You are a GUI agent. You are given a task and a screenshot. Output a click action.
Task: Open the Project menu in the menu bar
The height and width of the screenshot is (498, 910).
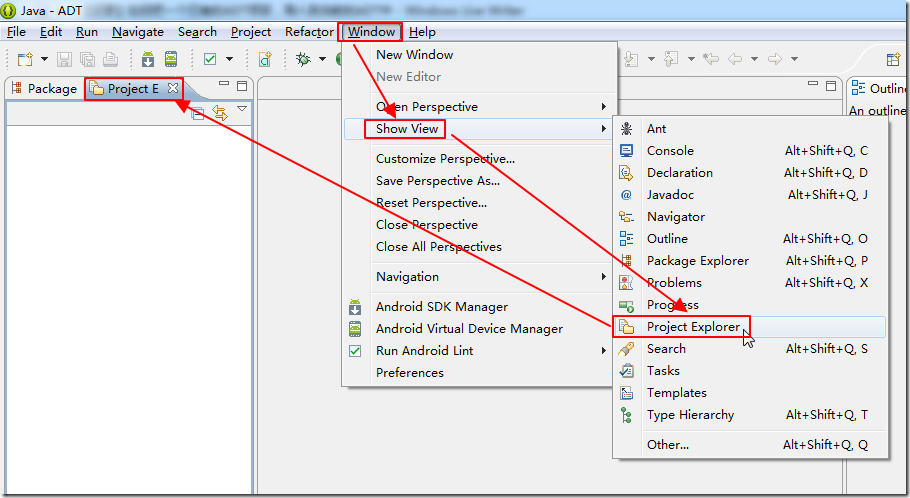point(251,32)
